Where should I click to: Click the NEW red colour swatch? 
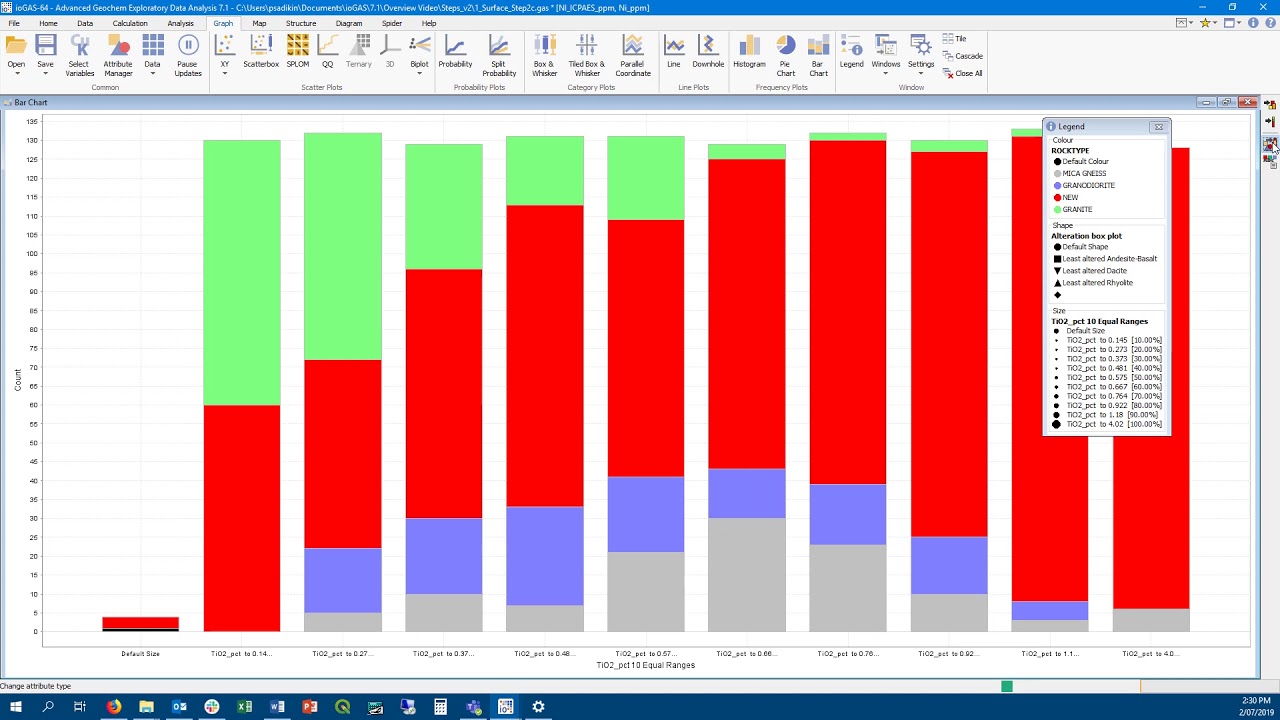point(1057,197)
